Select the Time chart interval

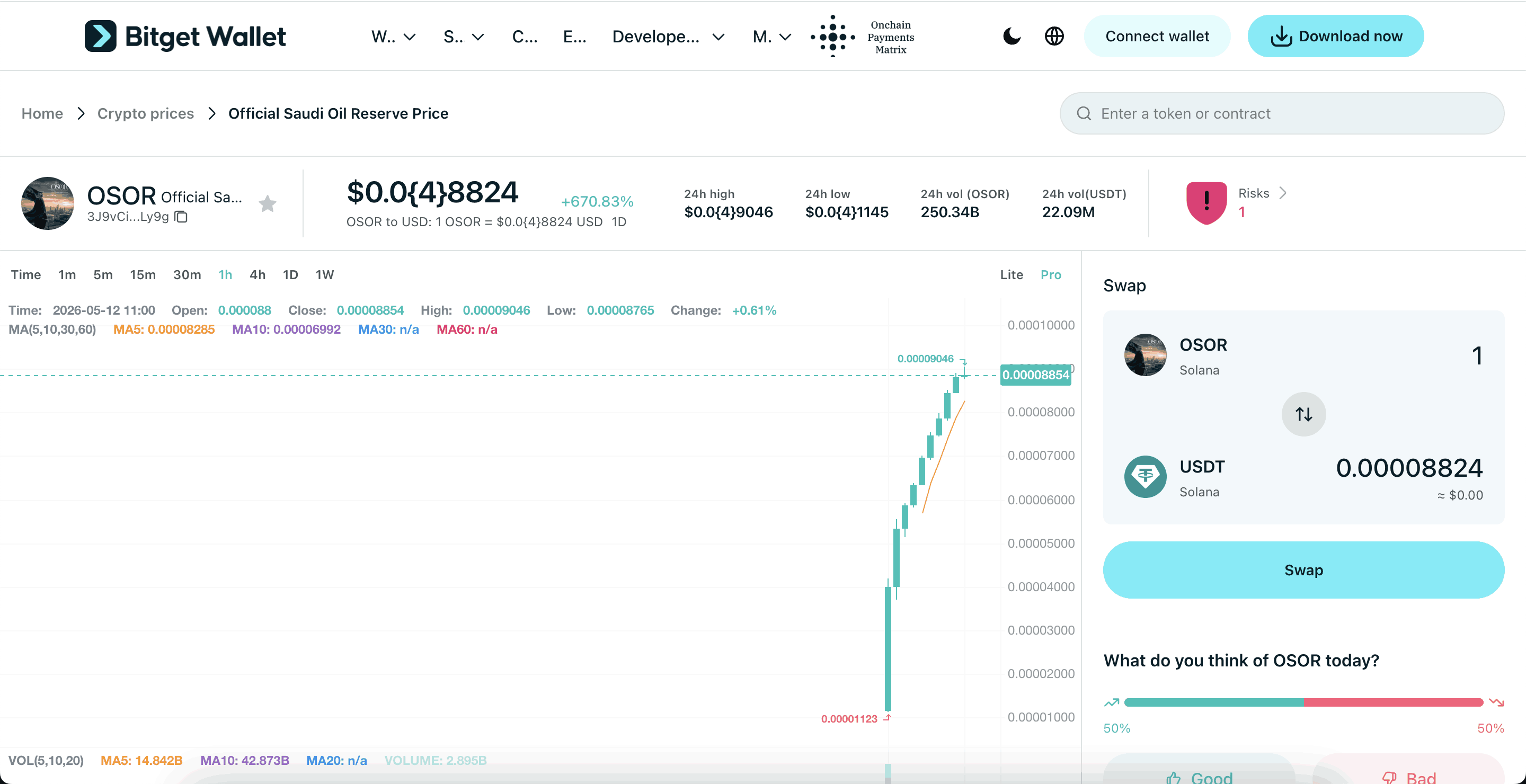click(x=26, y=275)
